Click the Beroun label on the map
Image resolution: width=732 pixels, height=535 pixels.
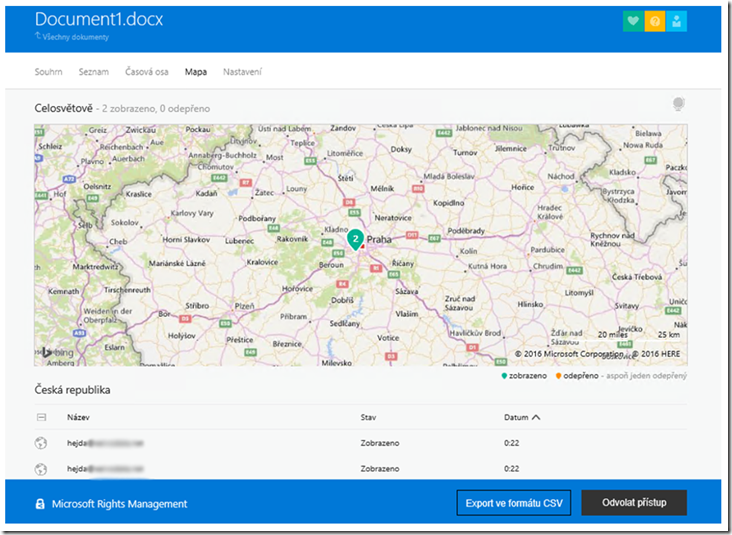(x=331, y=265)
